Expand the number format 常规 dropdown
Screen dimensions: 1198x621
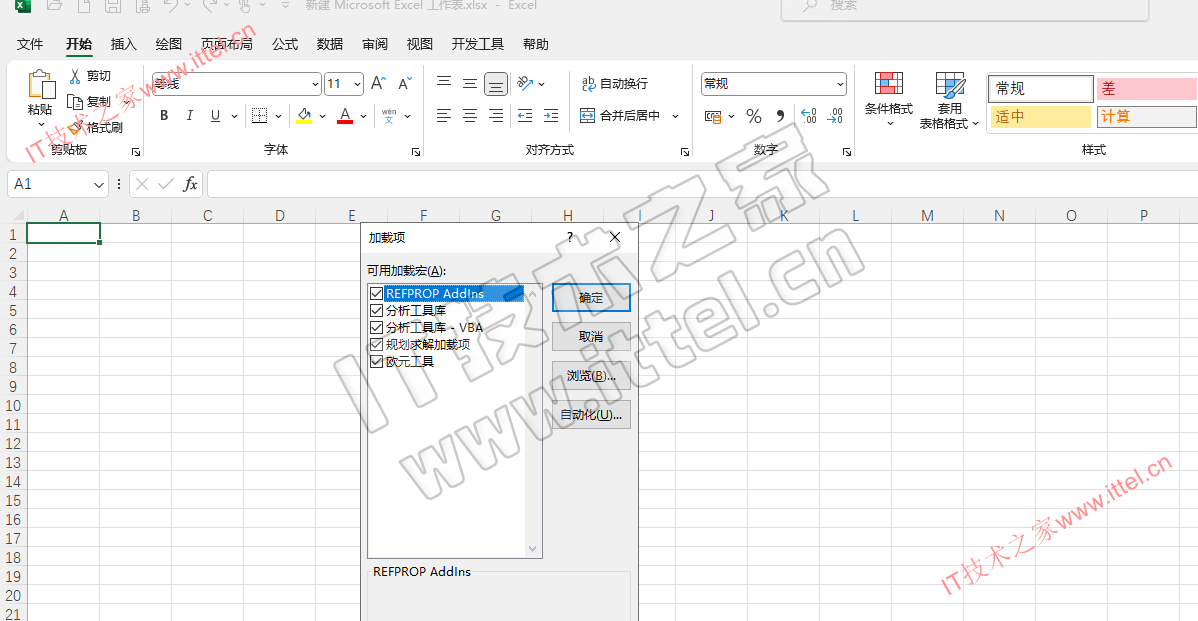(840, 84)
